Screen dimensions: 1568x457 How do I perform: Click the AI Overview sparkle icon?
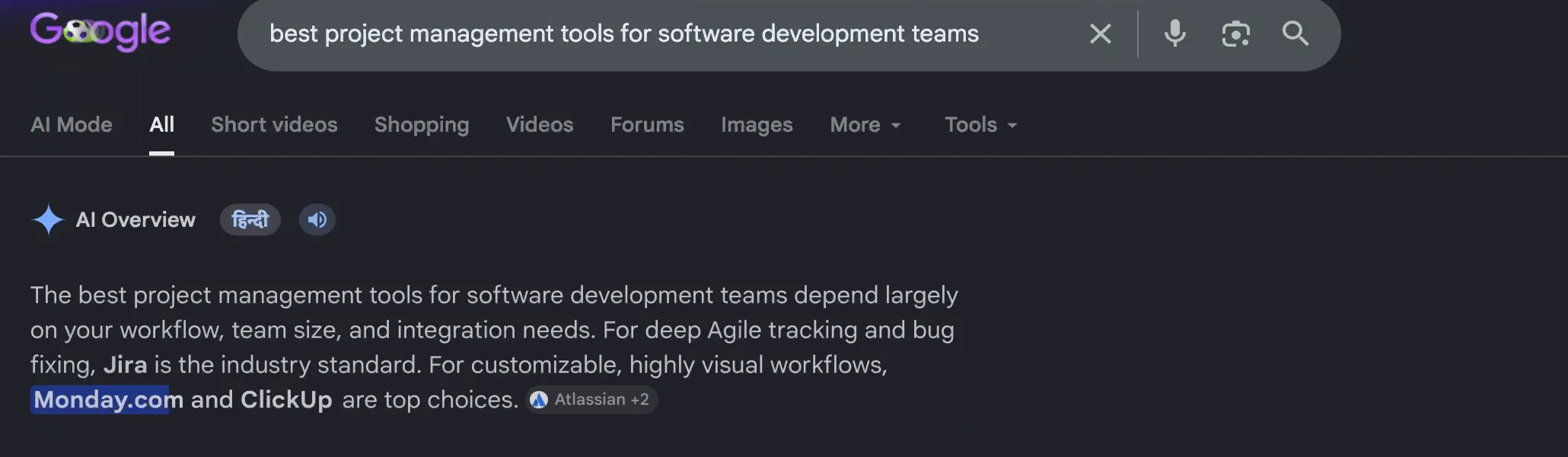48,219
